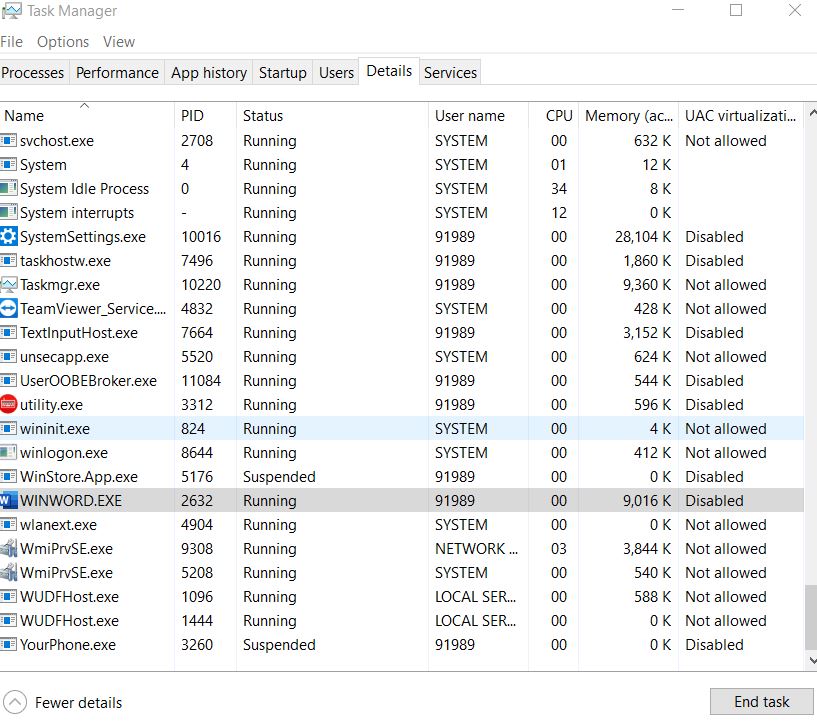Select the wininit.exe process name
Image resolution: width=817 pixels, height=721 pixels.
tap(55, 429)
